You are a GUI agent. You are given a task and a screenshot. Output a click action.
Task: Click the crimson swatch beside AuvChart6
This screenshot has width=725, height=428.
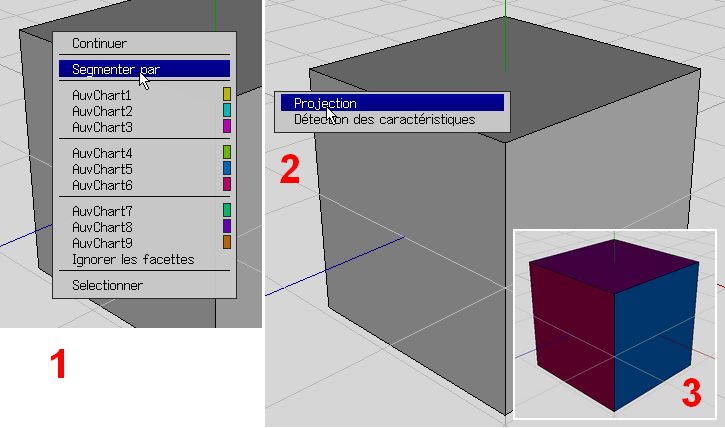pos(227,184)
